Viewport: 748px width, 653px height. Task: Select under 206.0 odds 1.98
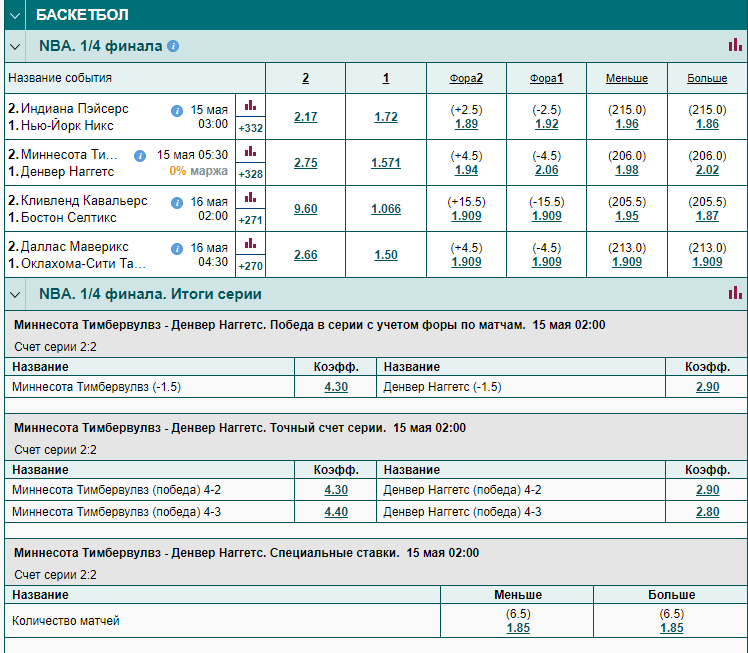627,170
